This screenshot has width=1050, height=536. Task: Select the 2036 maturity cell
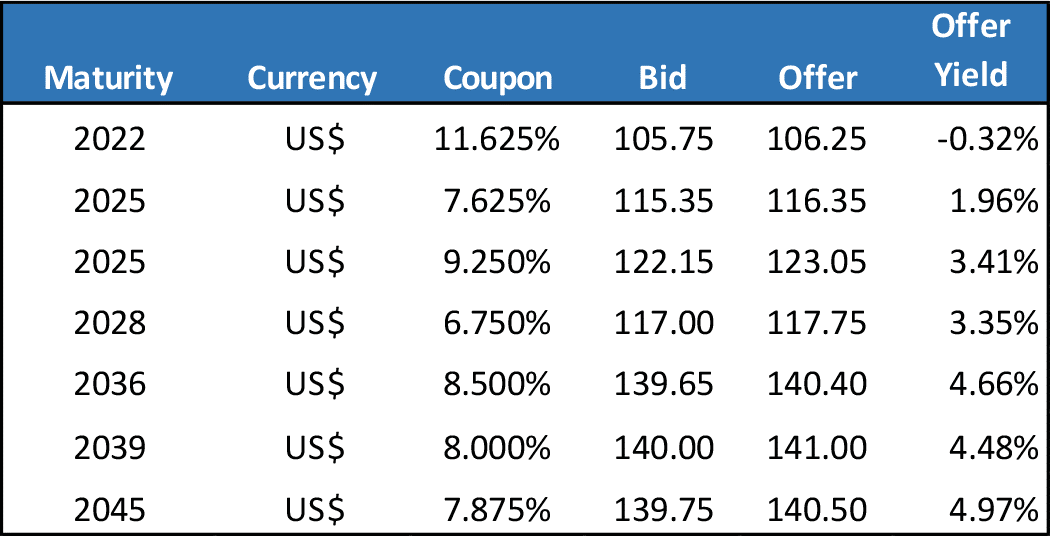pos(109,385)
